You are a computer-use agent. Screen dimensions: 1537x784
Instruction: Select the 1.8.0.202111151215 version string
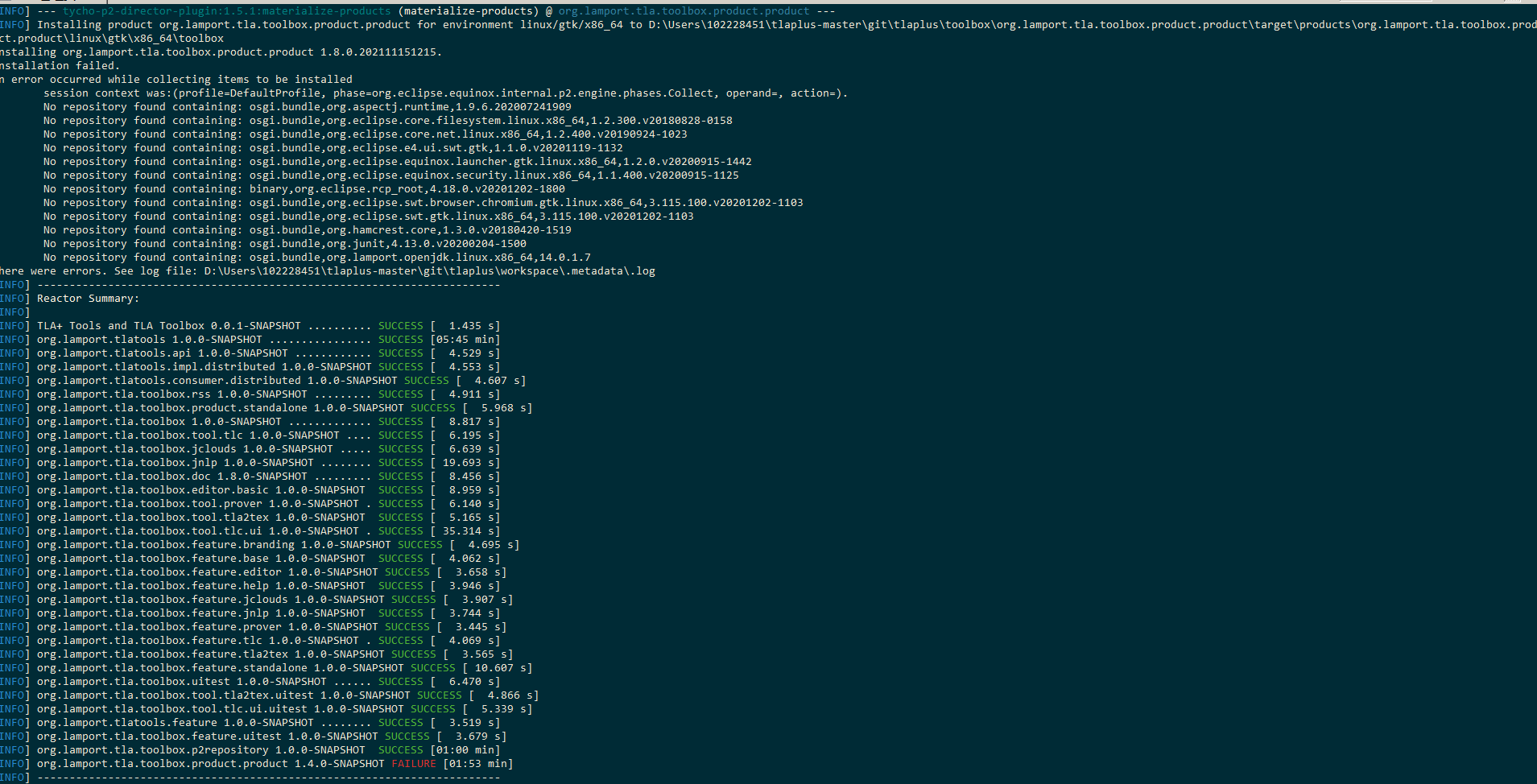(x=378, y=52)
